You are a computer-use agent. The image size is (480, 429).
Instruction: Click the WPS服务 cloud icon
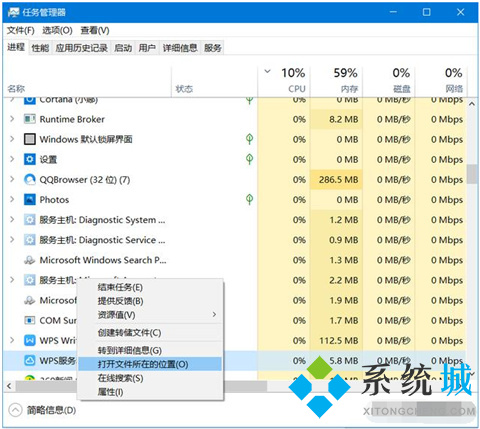[x=30, y=360]
